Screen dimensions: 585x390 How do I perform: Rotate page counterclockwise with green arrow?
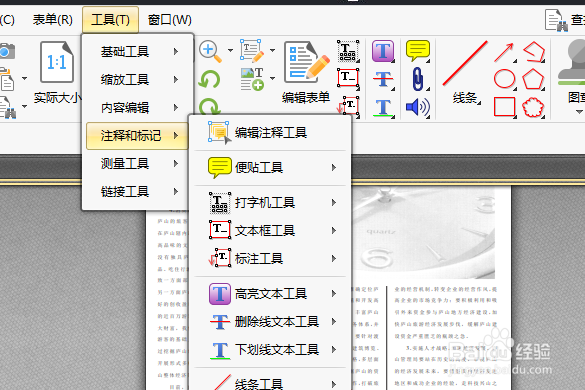(x=209, y=79)
